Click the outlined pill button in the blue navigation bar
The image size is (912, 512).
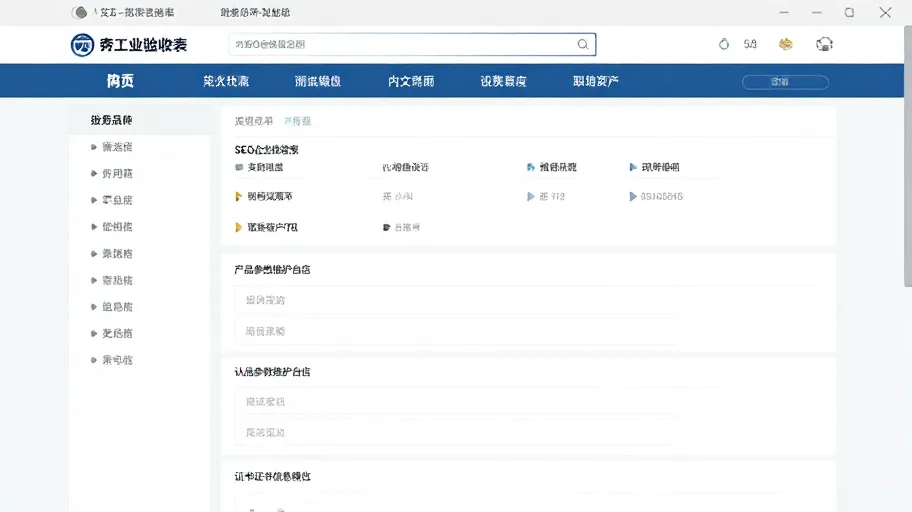[x=785, y=82]
